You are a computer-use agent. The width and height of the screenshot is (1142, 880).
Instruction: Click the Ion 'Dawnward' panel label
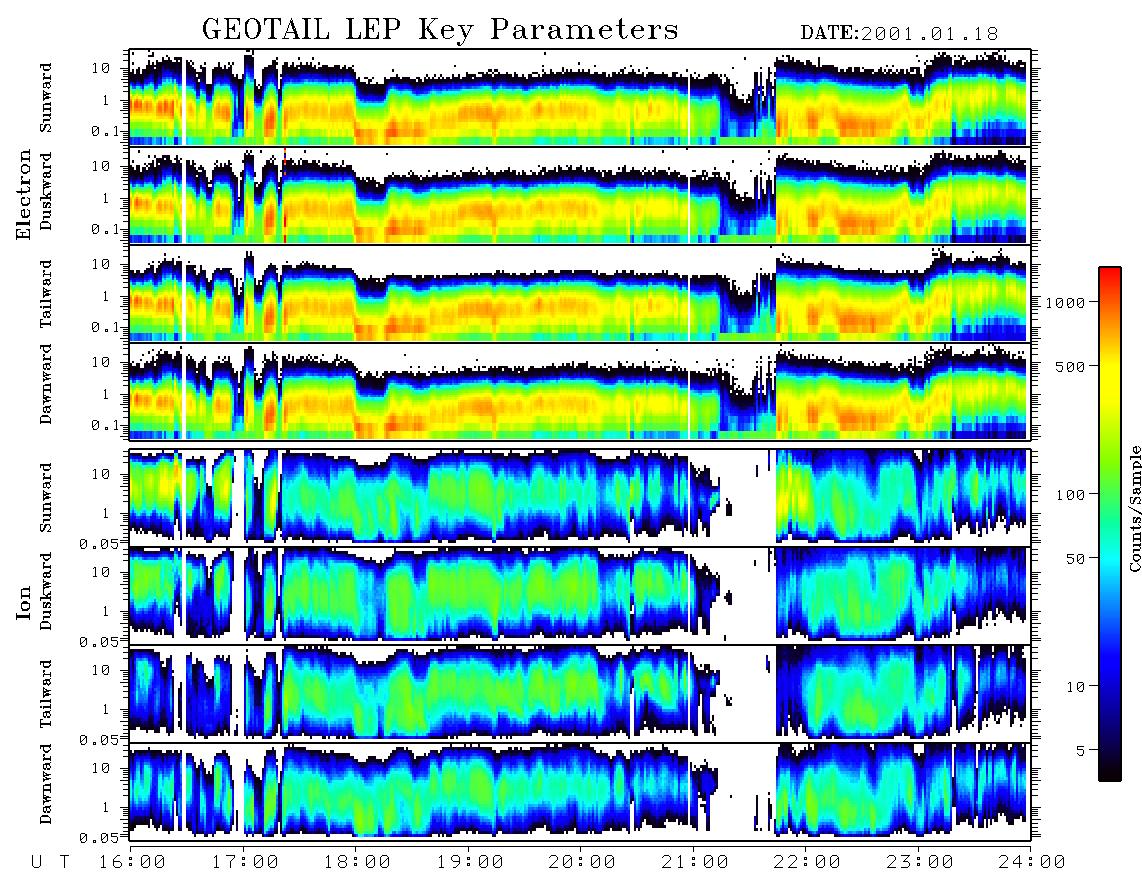click(46, 783)
